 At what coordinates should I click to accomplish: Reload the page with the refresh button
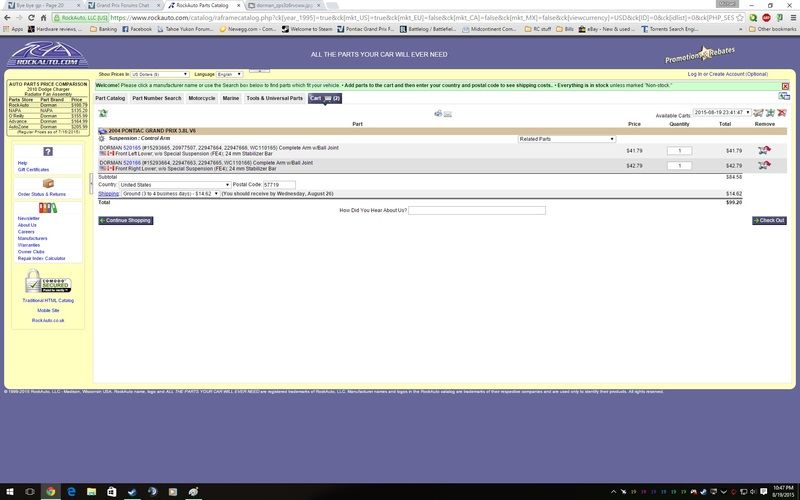31,17
